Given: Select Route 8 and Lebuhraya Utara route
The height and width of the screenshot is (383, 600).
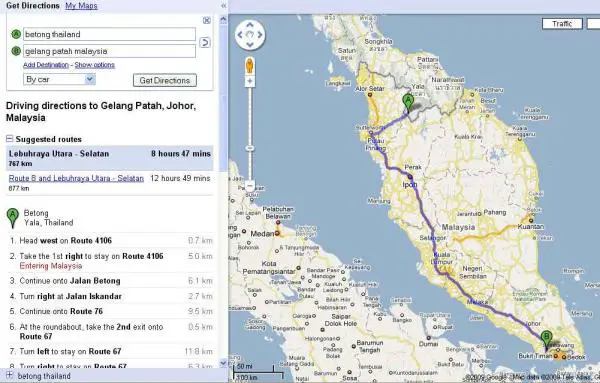Looking at the screenshot, I should click(76, 178).
